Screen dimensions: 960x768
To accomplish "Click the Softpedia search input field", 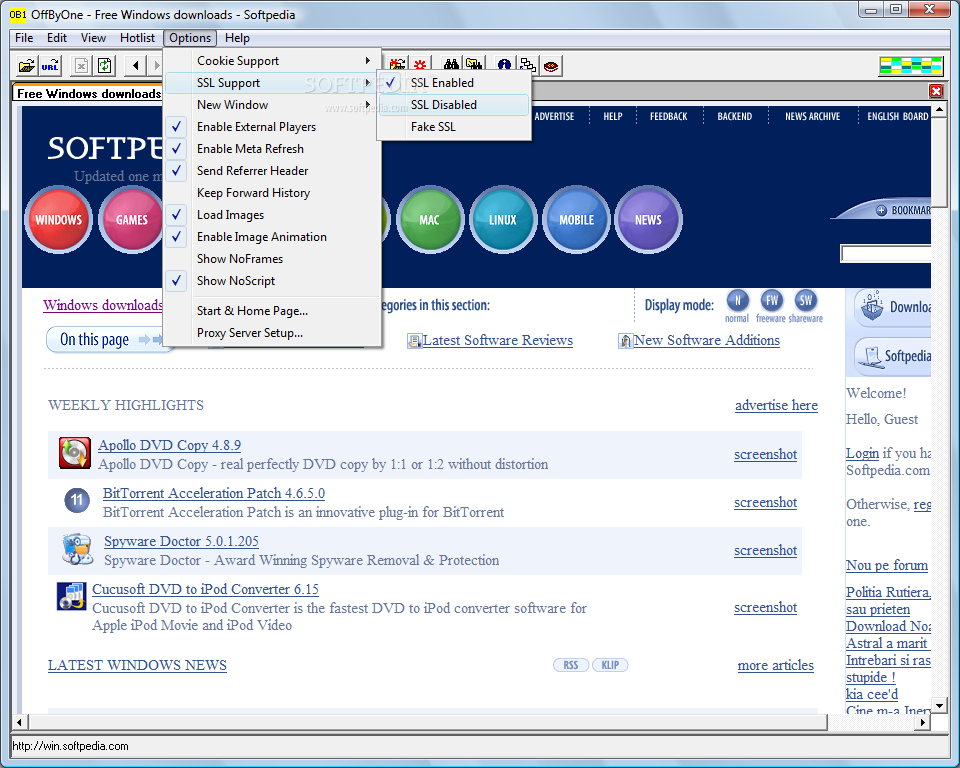I will (x=886, y=254).
